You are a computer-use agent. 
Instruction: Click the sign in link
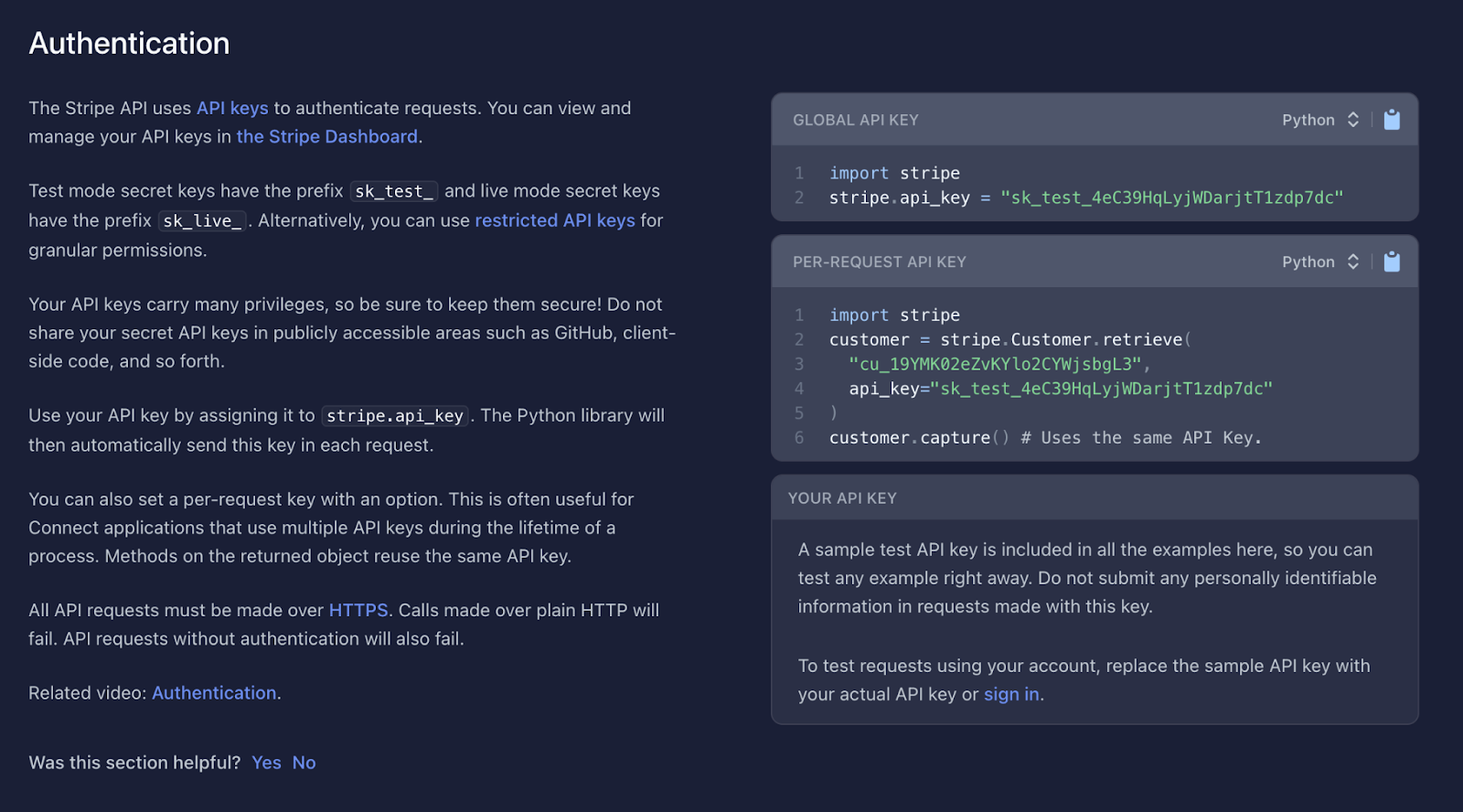1011,694
